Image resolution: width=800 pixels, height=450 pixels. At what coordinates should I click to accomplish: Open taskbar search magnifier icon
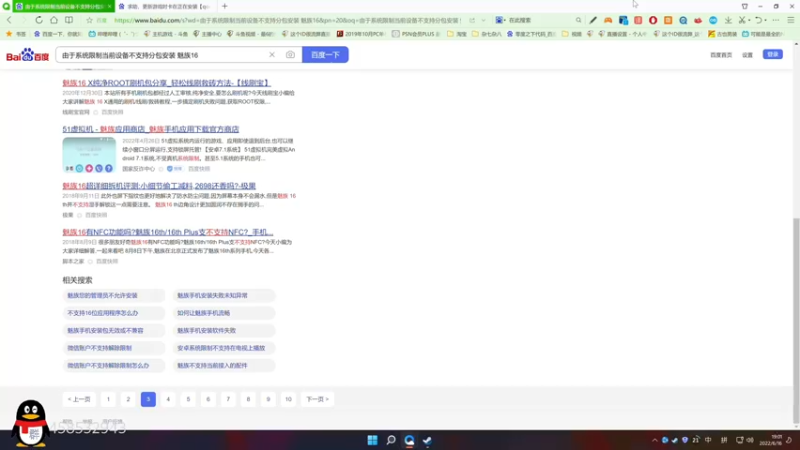(391, 440)
